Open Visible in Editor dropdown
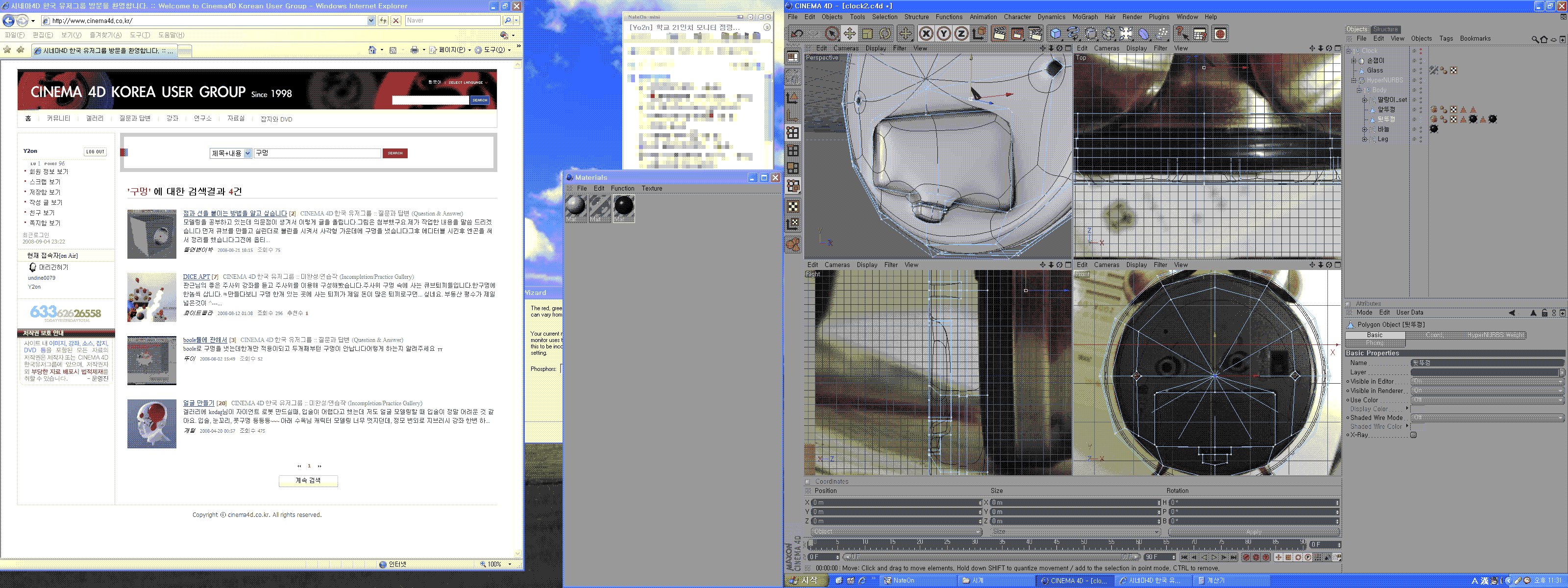 [x=1487, y=382]
